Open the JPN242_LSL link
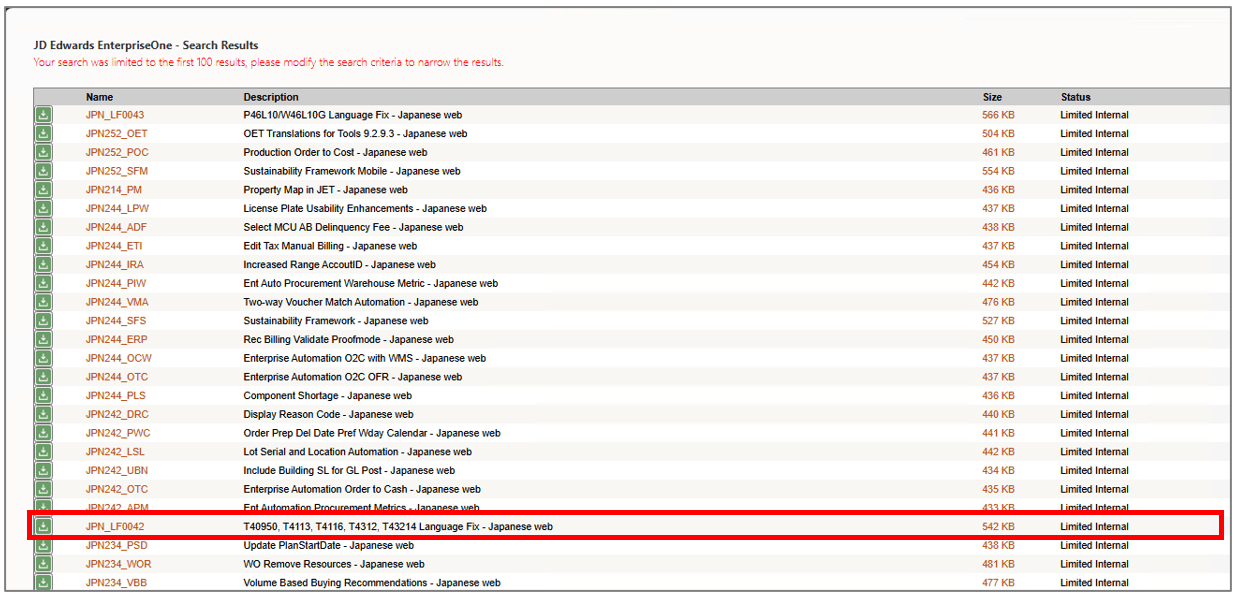This screenshot has width=1234, height=594. [x=116, y=452]
